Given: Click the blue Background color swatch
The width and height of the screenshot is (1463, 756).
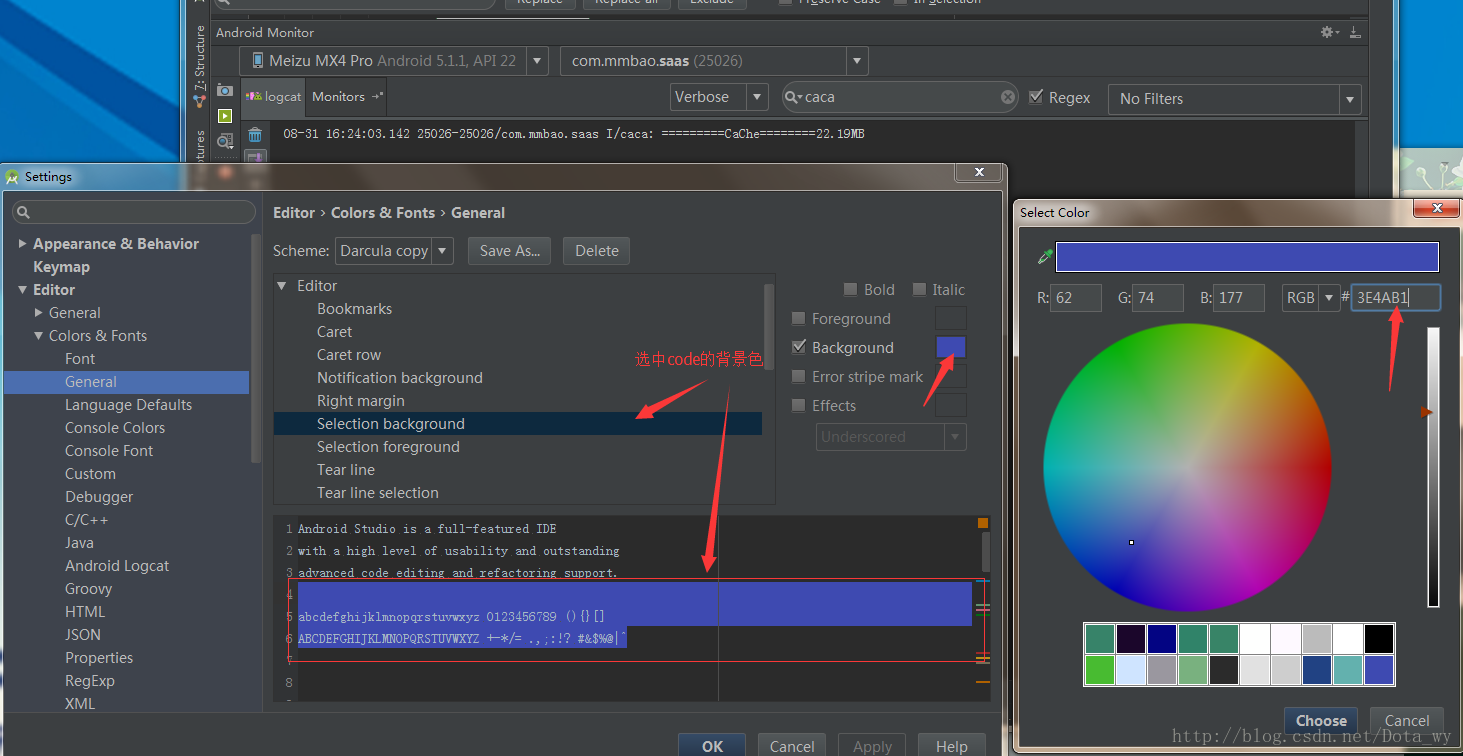Looking at the screenshot, I should (x=951, y=347).
